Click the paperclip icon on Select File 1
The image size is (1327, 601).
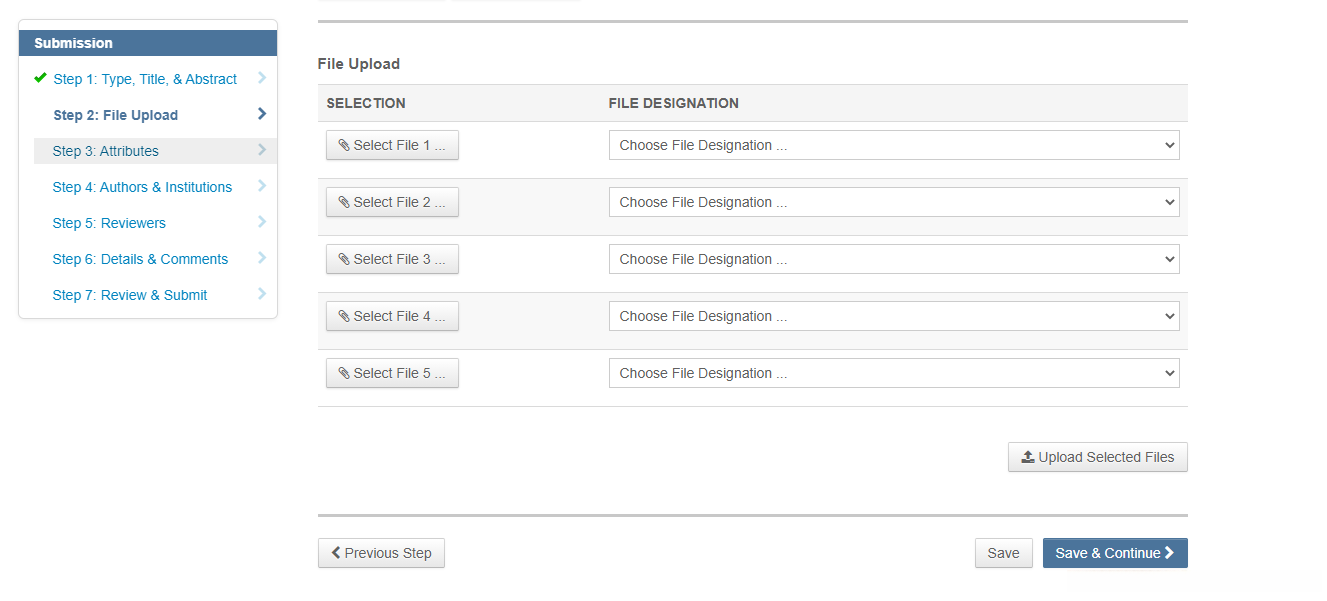point(344,146)
